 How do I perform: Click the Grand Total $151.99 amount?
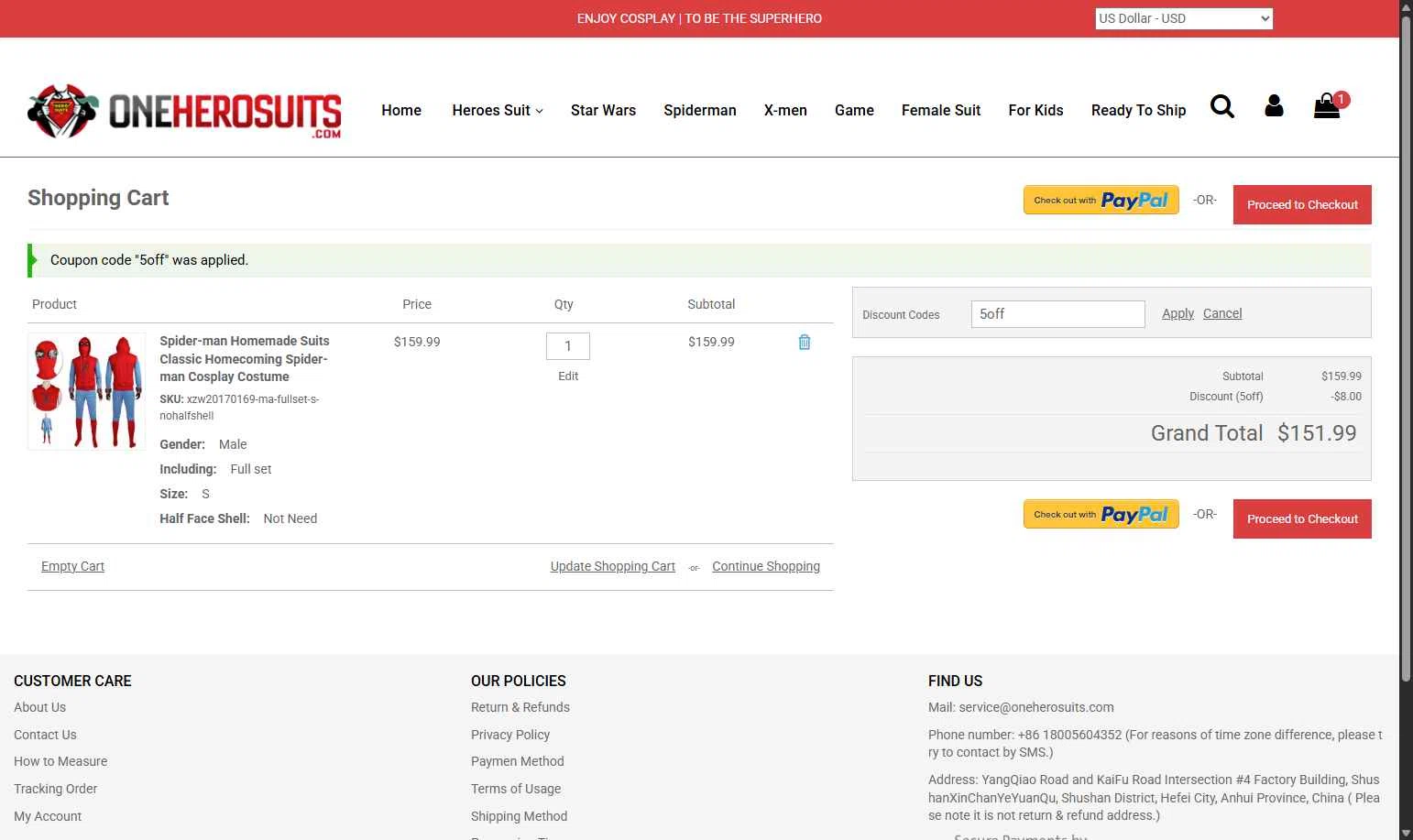tap(1317, 433)
